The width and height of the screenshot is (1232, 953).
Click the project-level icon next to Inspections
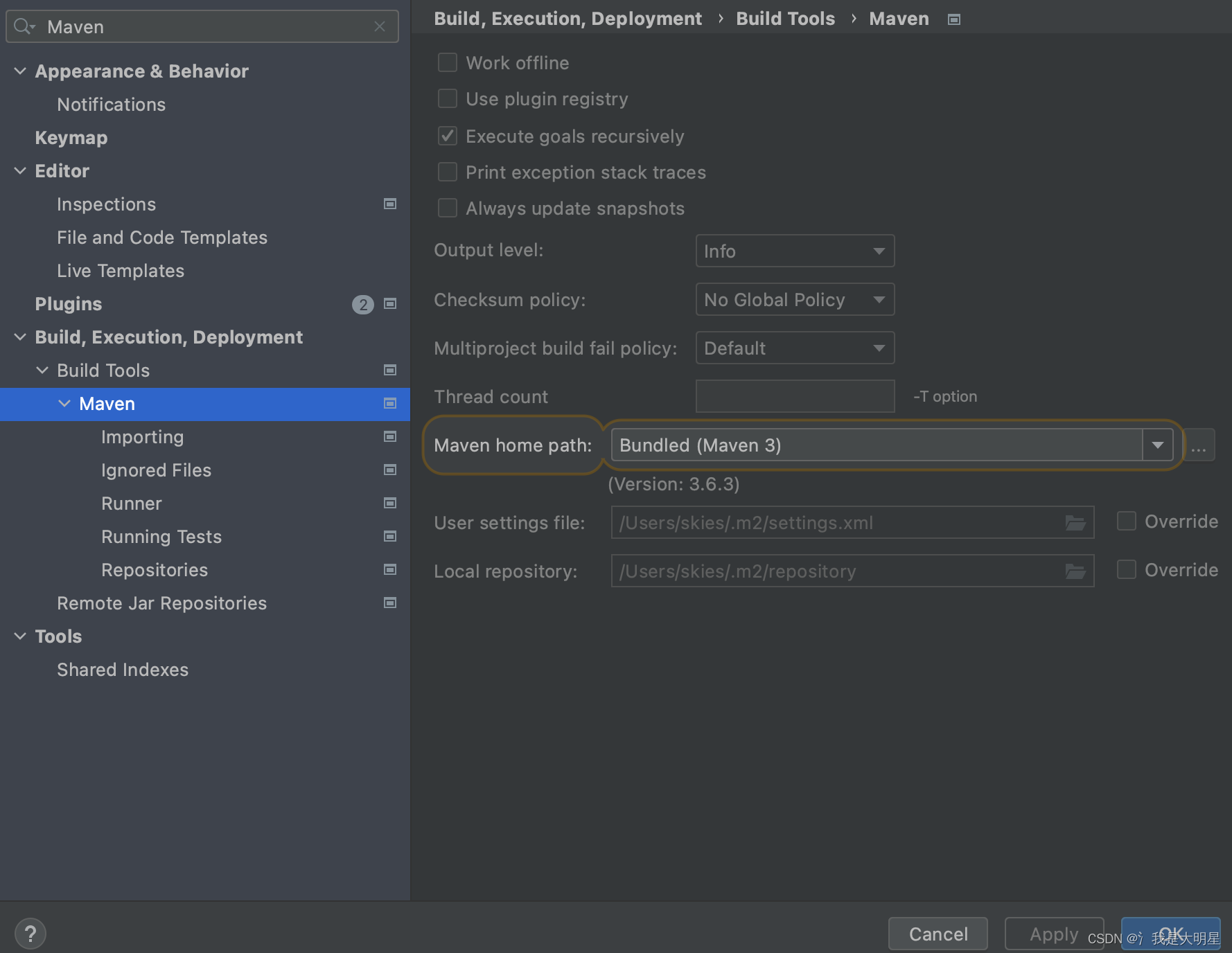click(x=390, y=204)
